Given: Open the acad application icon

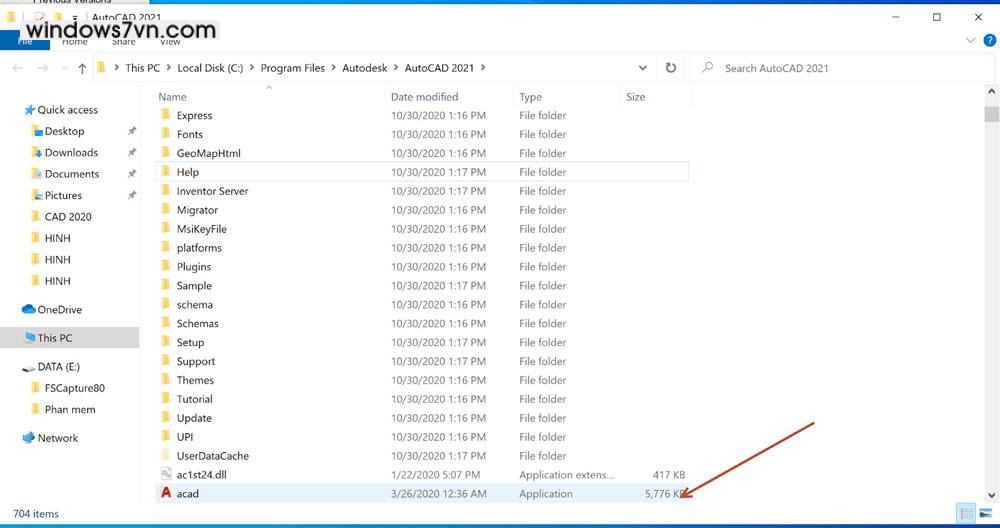Looking at the screenshot, I should click(x=166, y=493).
